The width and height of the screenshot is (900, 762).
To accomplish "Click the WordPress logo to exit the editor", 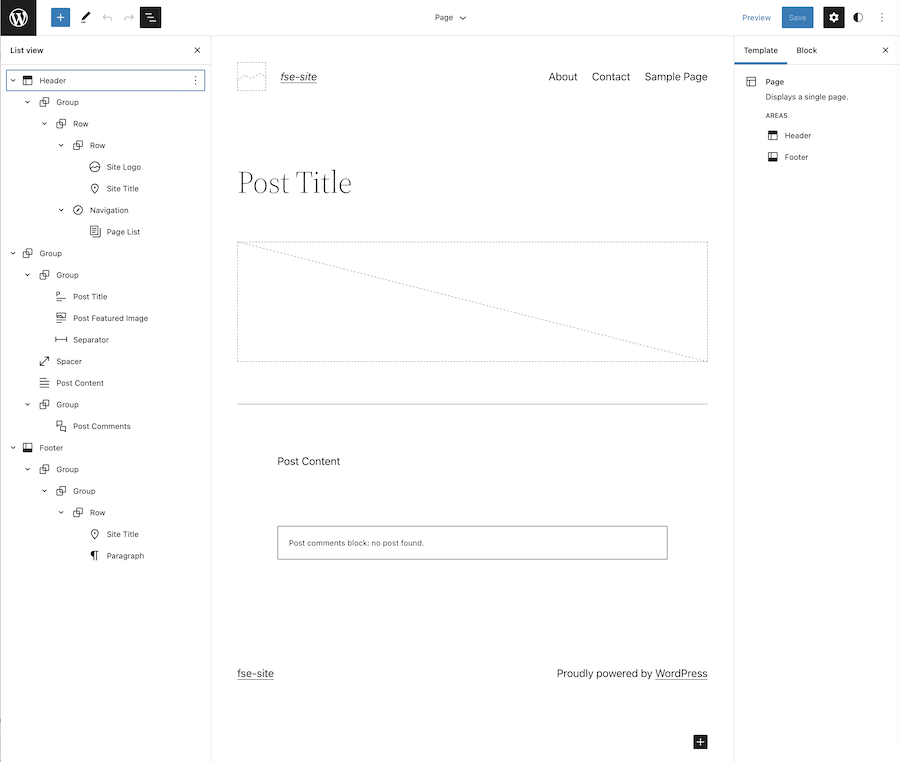I will pyautogui.click(x=18, y=17).
